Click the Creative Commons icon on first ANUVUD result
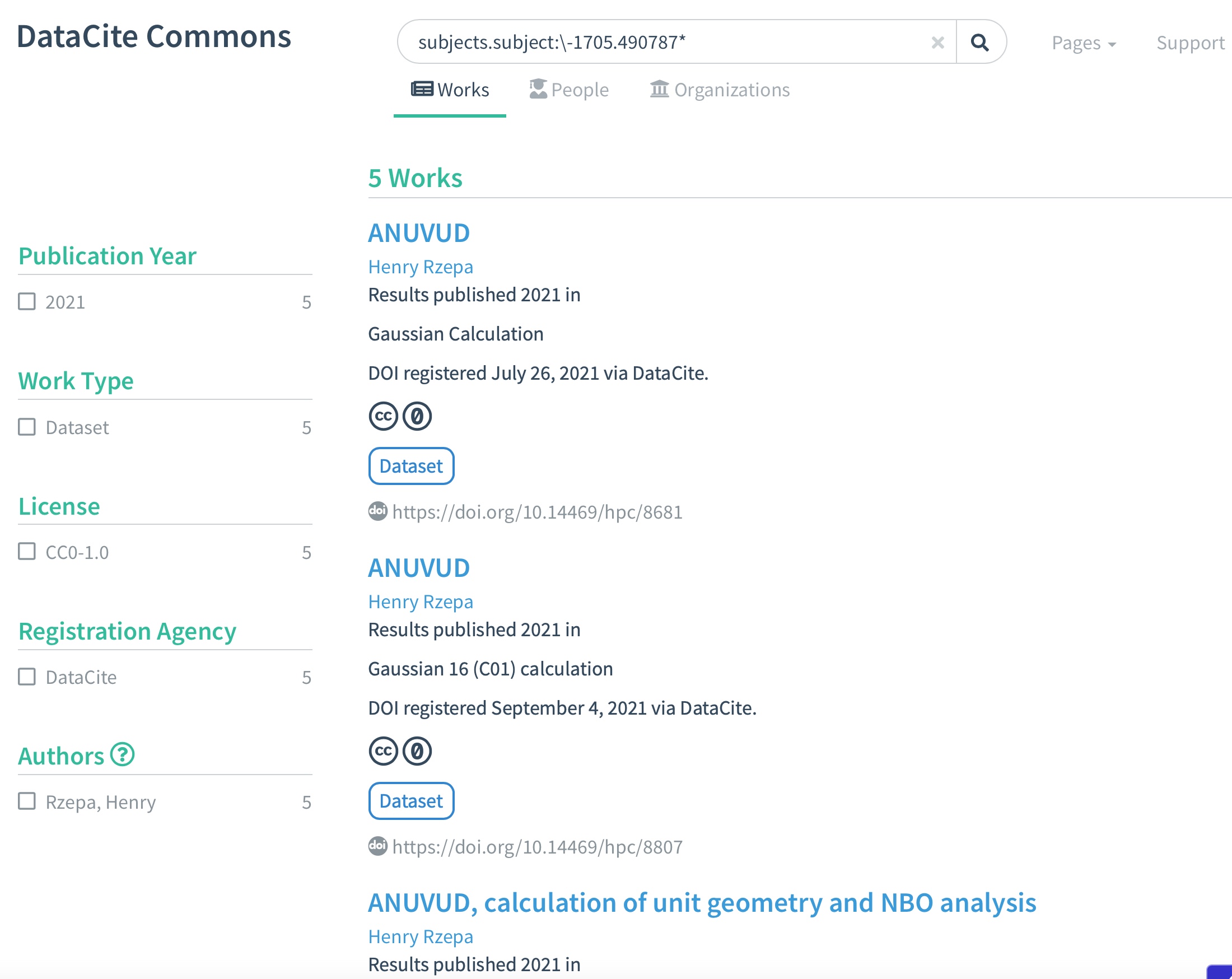 (383, 416)
